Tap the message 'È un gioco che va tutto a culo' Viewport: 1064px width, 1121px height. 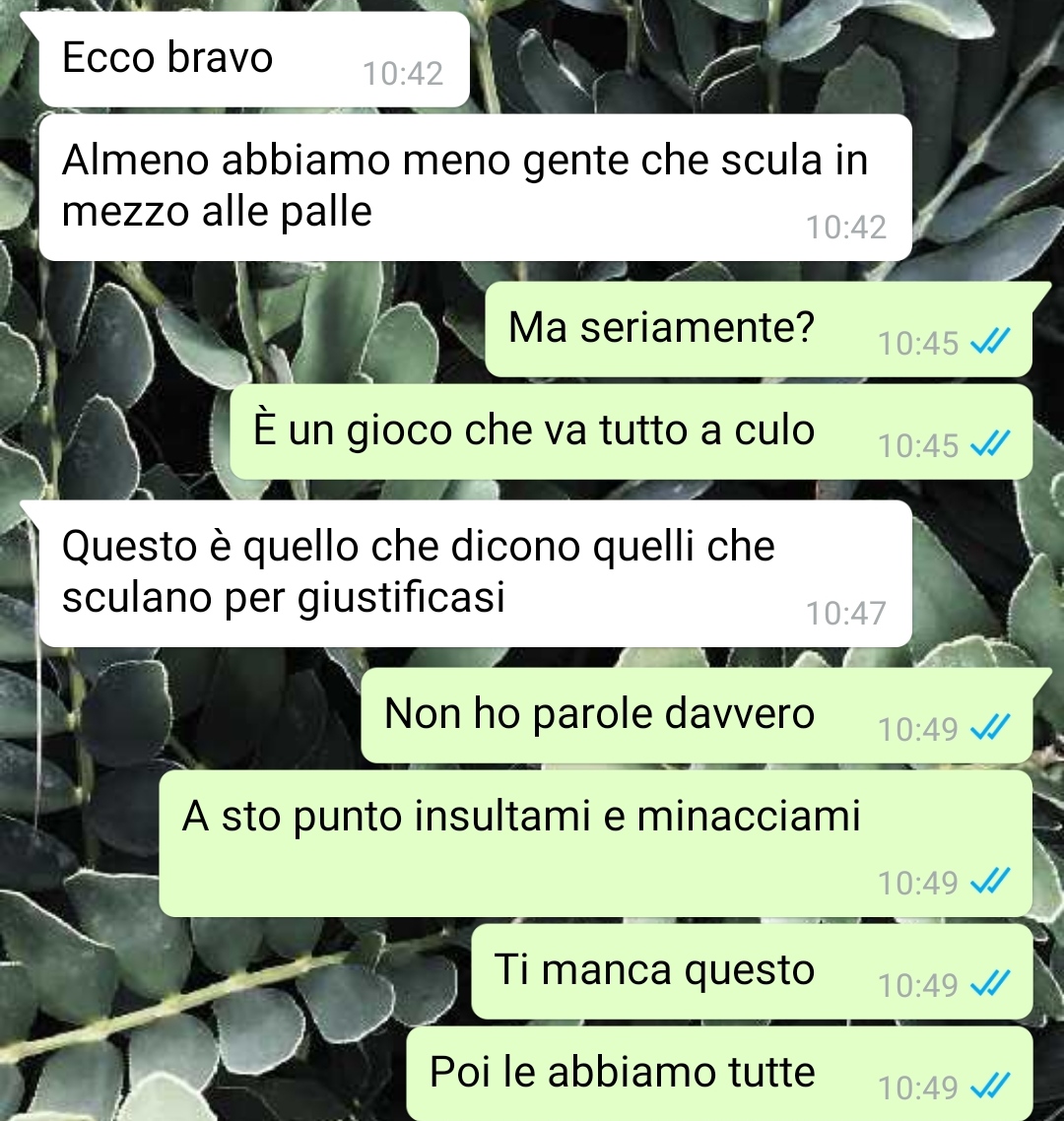[x=631, y=431]
